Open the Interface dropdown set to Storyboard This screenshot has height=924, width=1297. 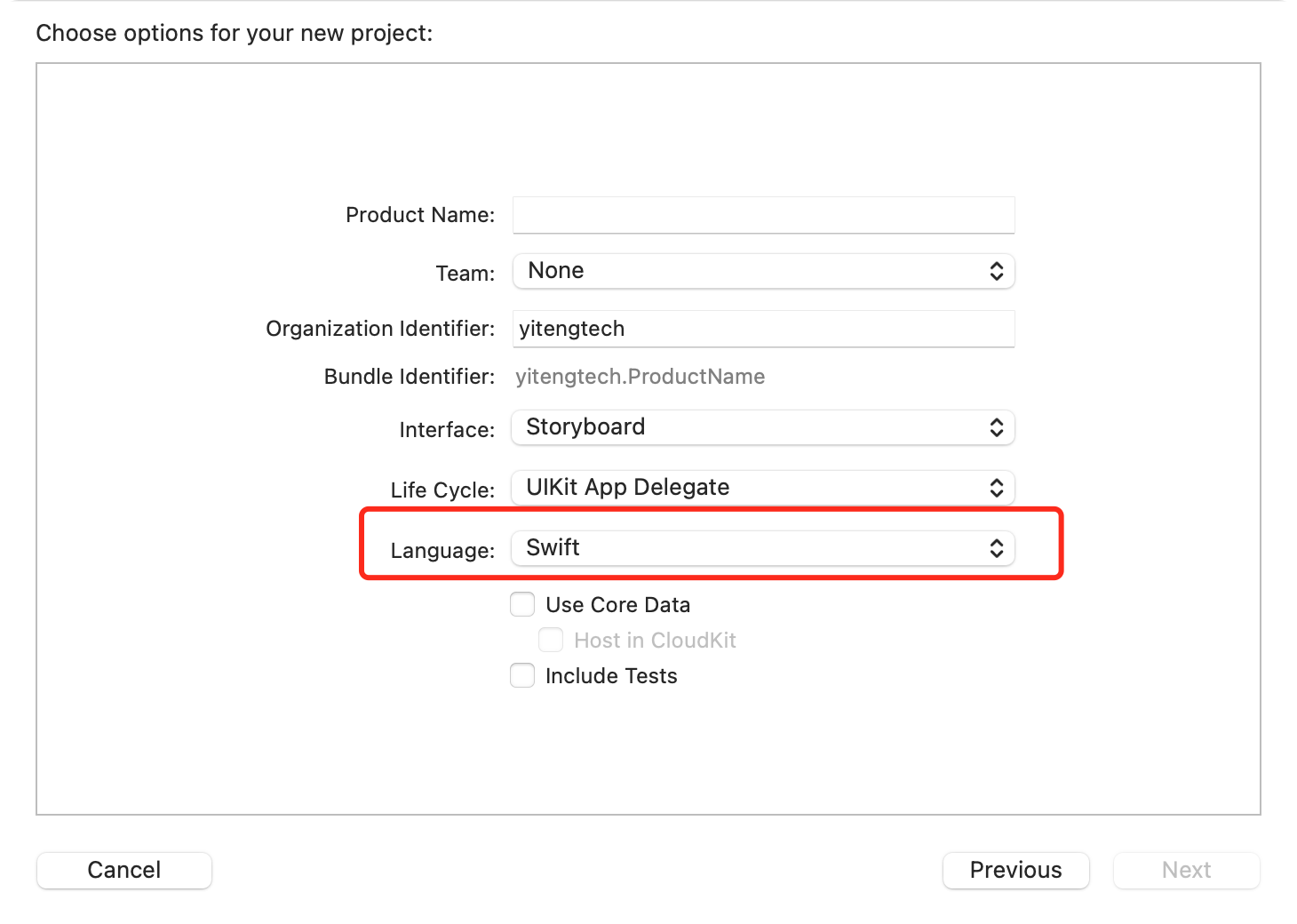tap(763, 427)
